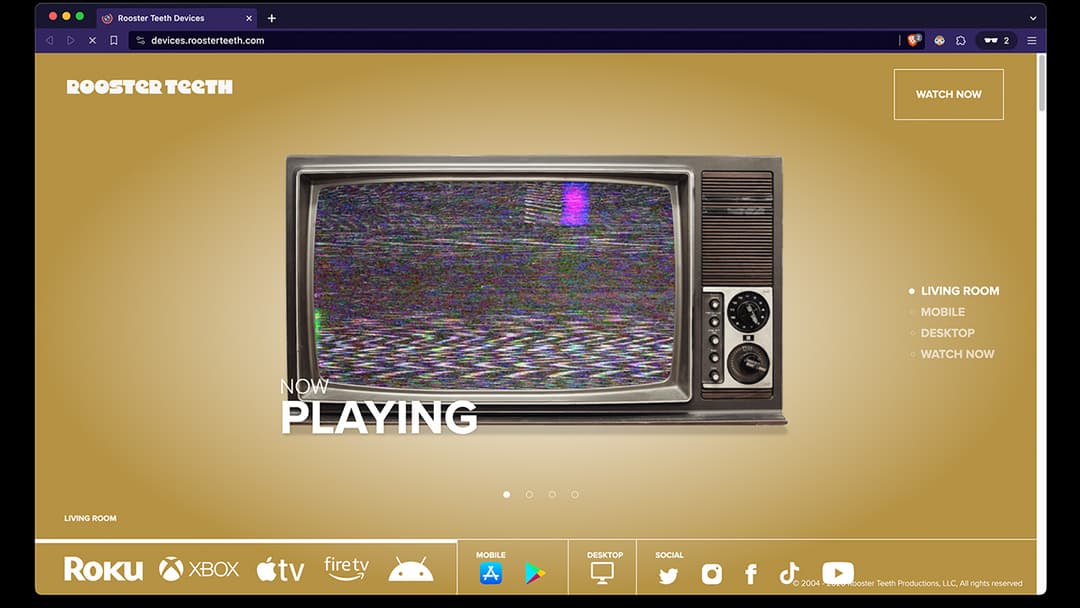
Task: Click the Social footer heading
Action: click(669, 554)
